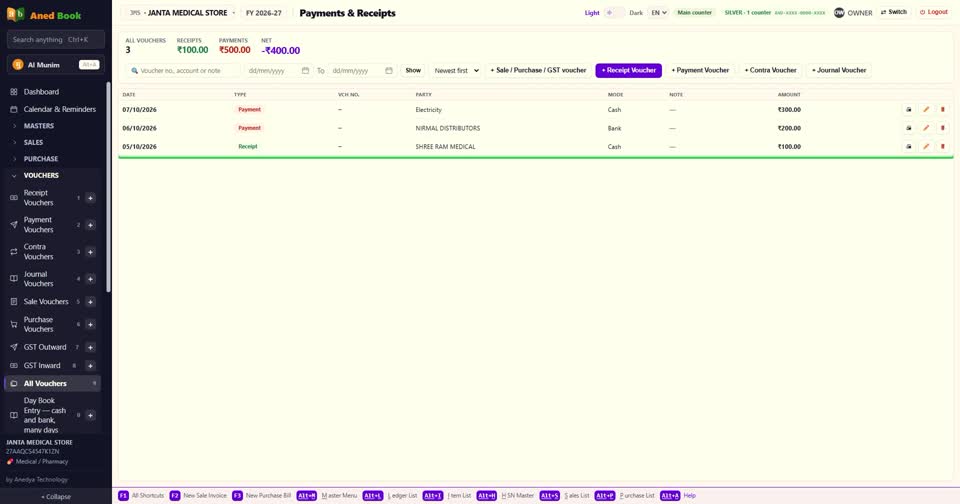The height and width of the screenshot is (504, 960).
Task: Go to Receipt Vouchers in sidebar
Action: coord(39,198)
